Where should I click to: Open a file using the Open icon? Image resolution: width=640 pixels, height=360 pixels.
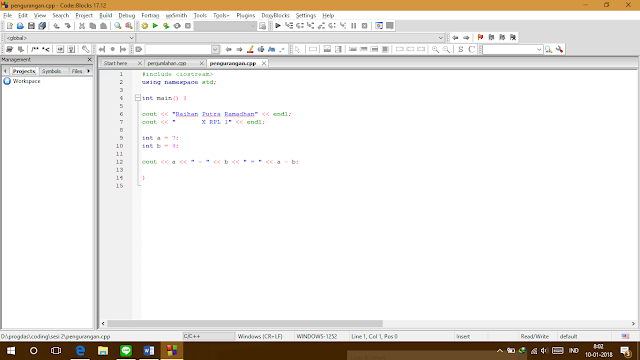coord(20,26)
